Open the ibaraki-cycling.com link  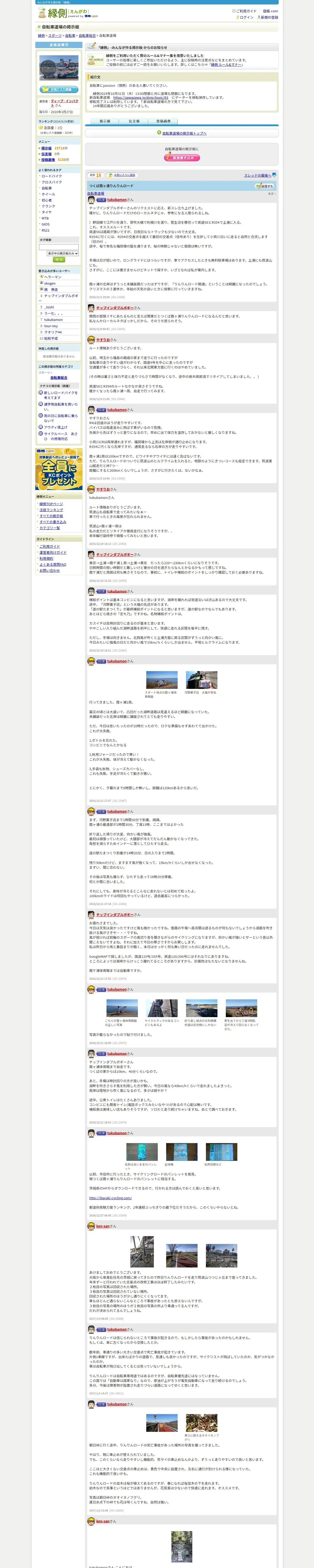click(x=110, y=1198)
